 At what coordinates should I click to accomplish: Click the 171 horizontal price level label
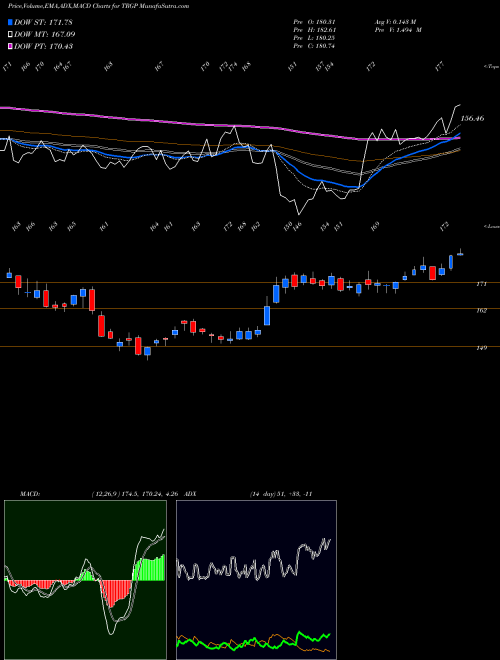(481, 284)
